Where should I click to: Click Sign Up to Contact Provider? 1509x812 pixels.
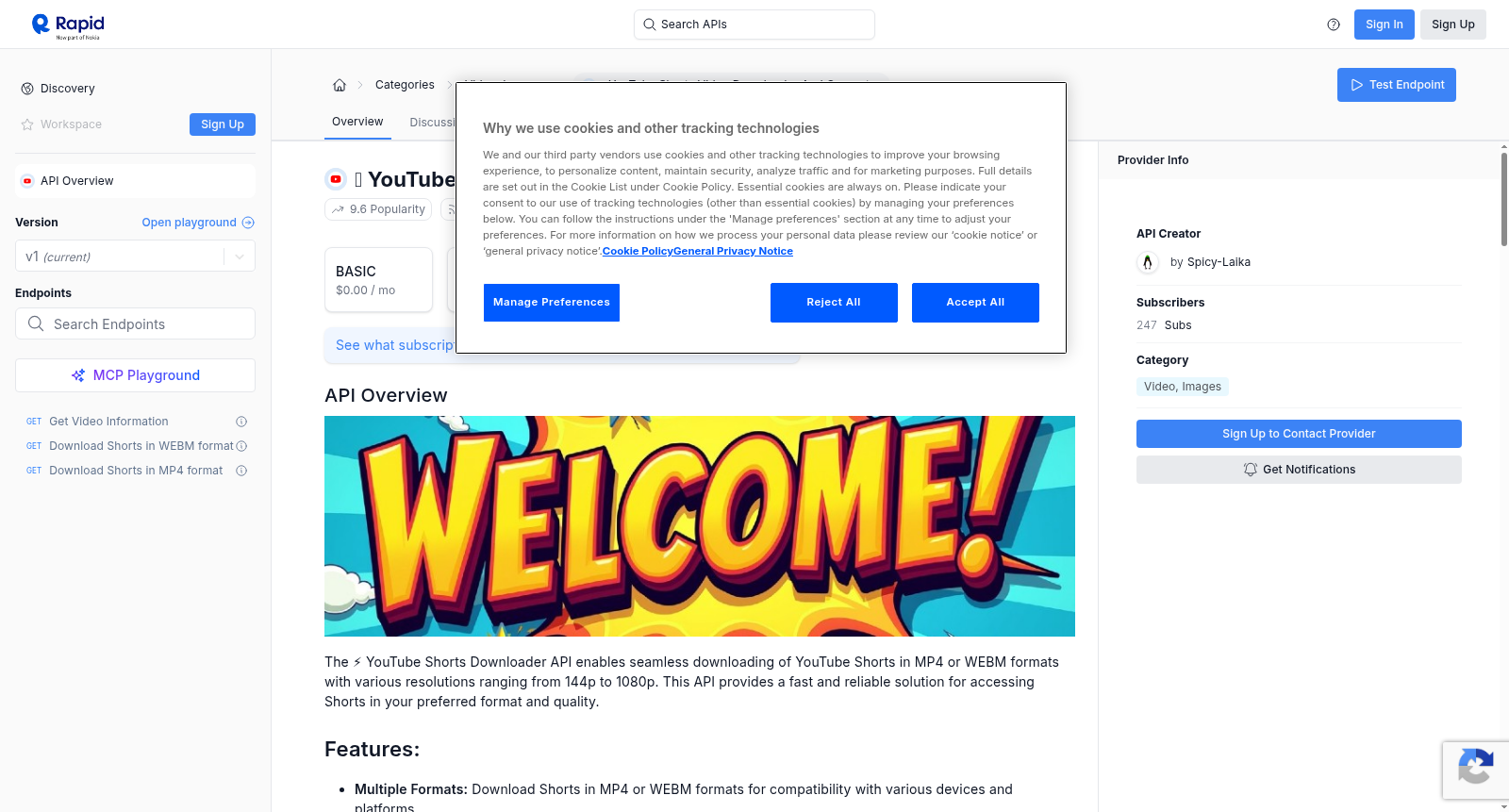pos(1299,434)
